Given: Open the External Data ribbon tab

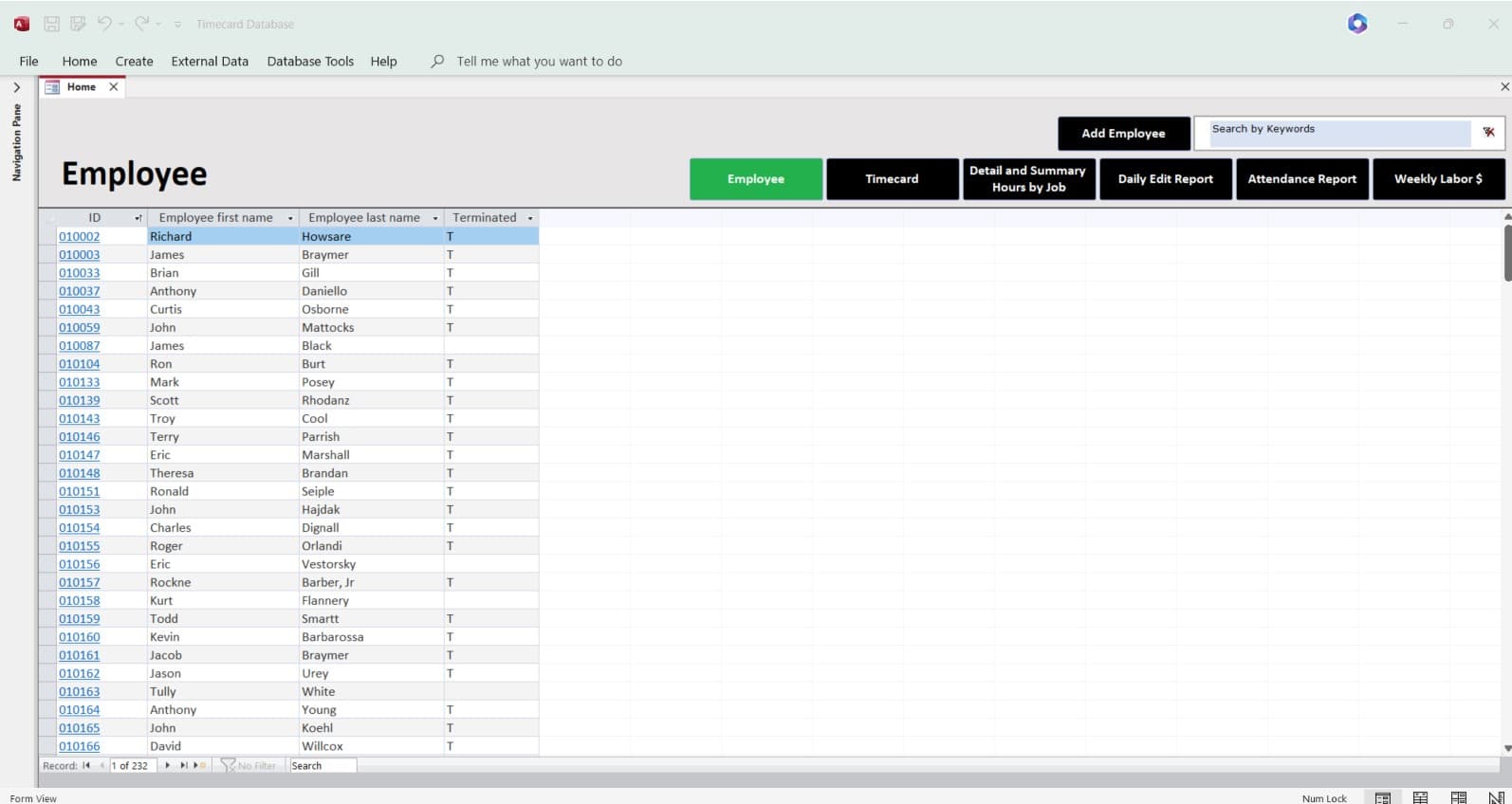Looking at the screenshot, I should pos(210,61).
